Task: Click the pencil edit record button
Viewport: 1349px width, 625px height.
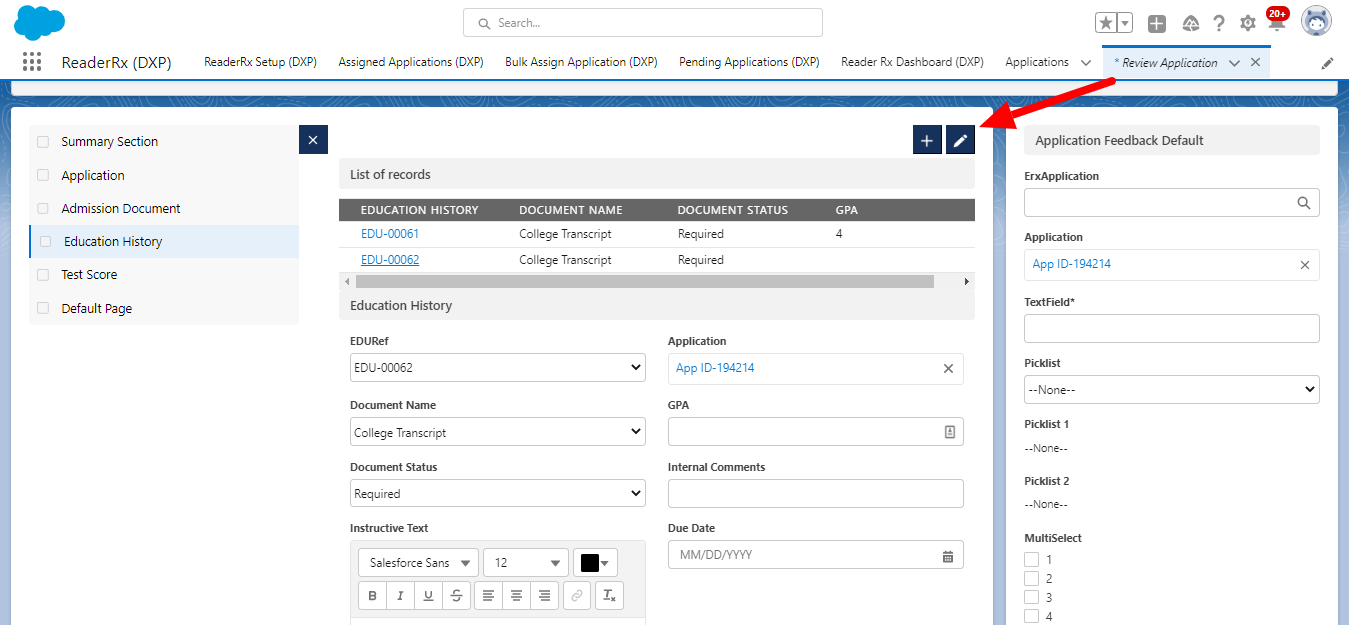Action: 960,140
